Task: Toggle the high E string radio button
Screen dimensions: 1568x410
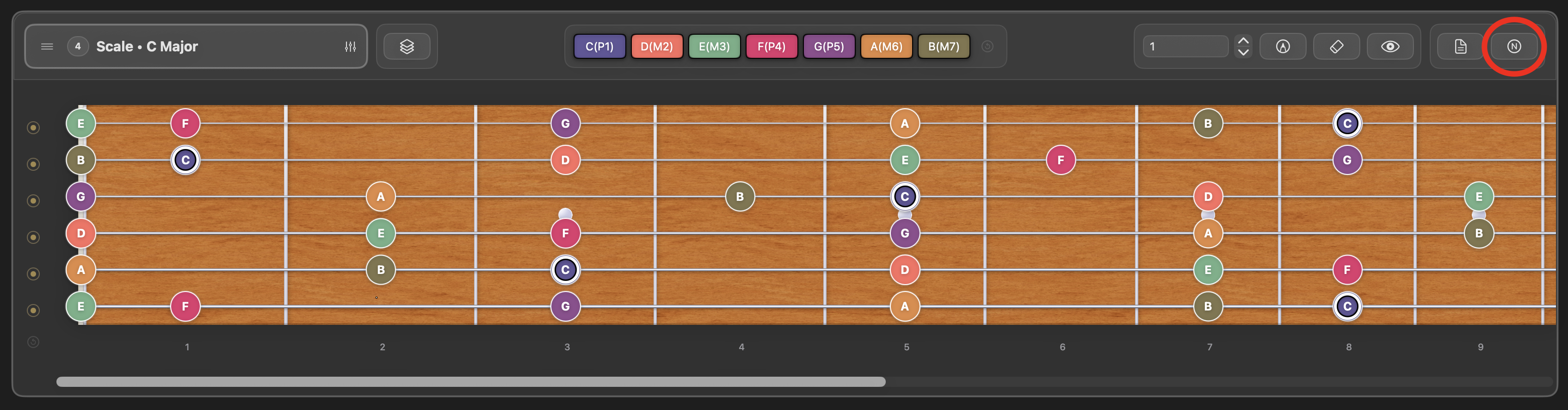Action: tap(33, 127)
